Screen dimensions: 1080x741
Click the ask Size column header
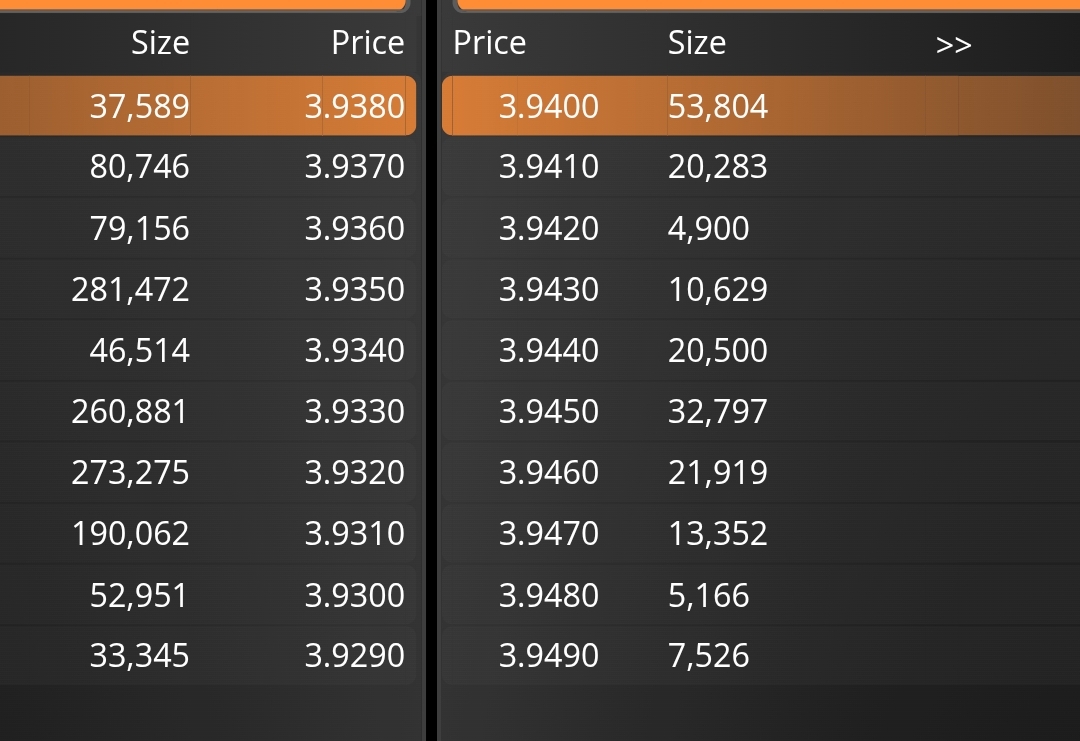coord(696,43)
